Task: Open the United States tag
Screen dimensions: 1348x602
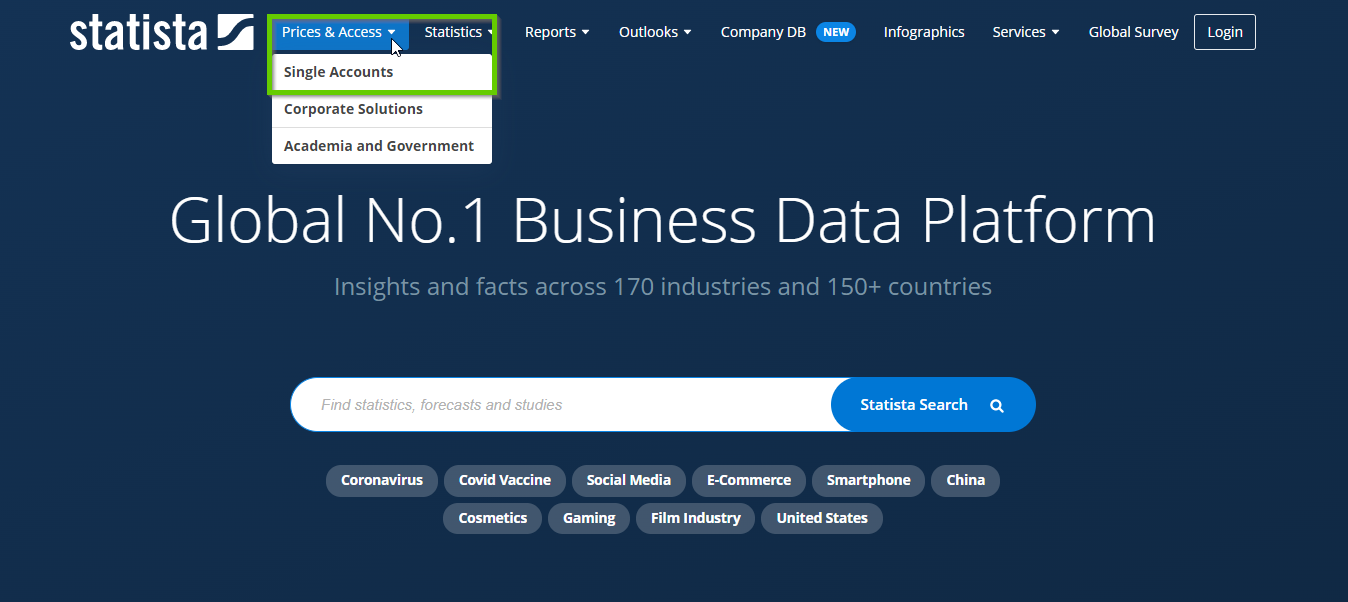Action: coord(822,518)
